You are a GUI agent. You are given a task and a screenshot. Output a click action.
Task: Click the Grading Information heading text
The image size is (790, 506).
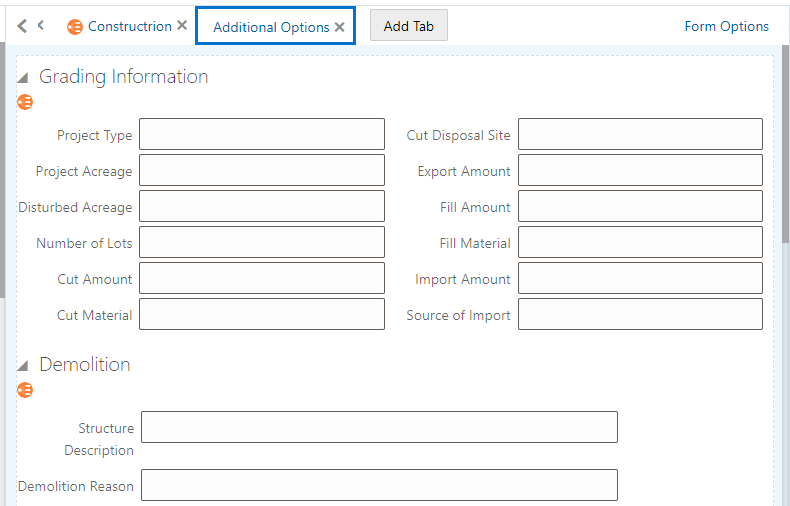tap(123, 77)
